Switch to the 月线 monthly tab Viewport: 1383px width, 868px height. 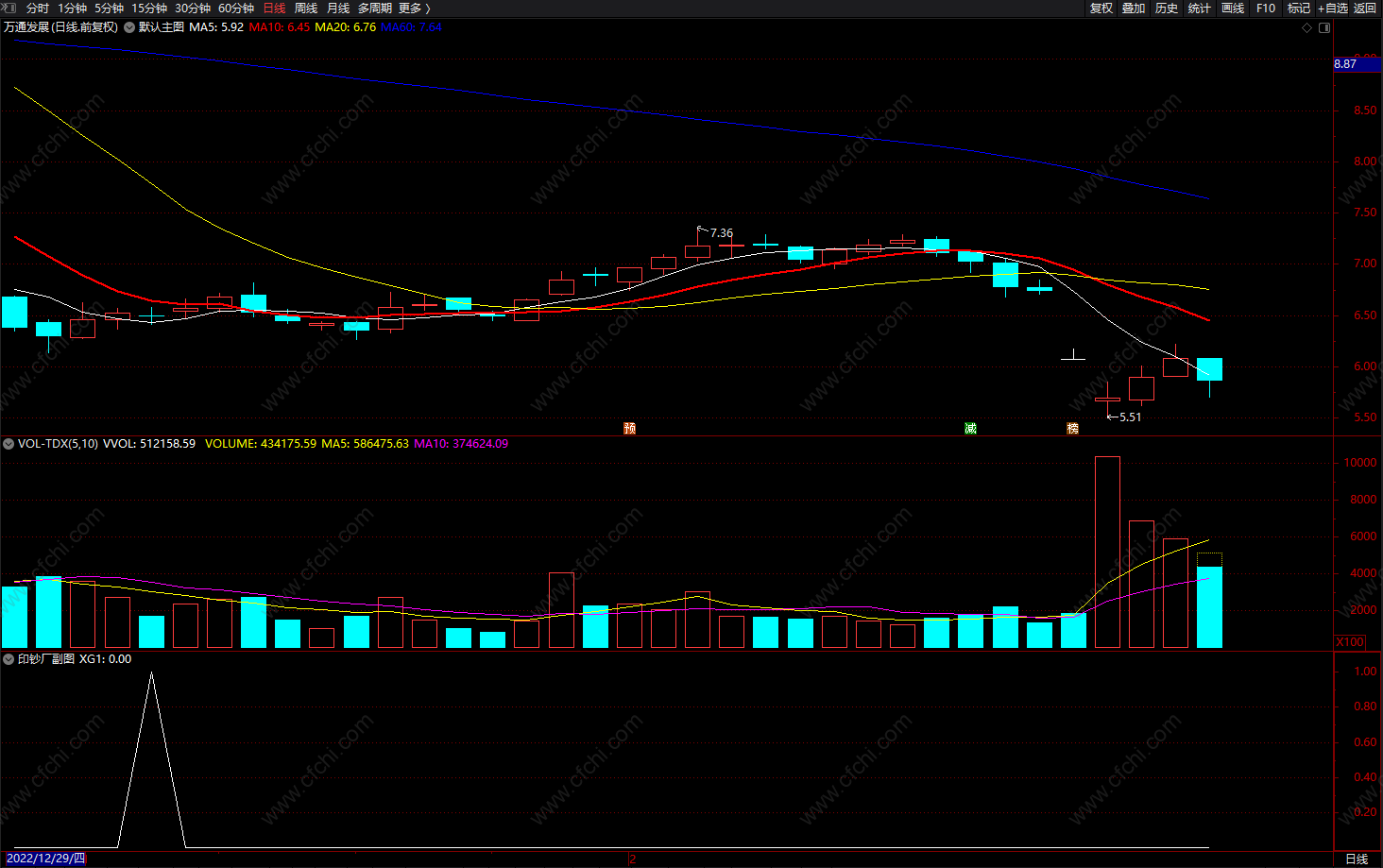point(338,8)
